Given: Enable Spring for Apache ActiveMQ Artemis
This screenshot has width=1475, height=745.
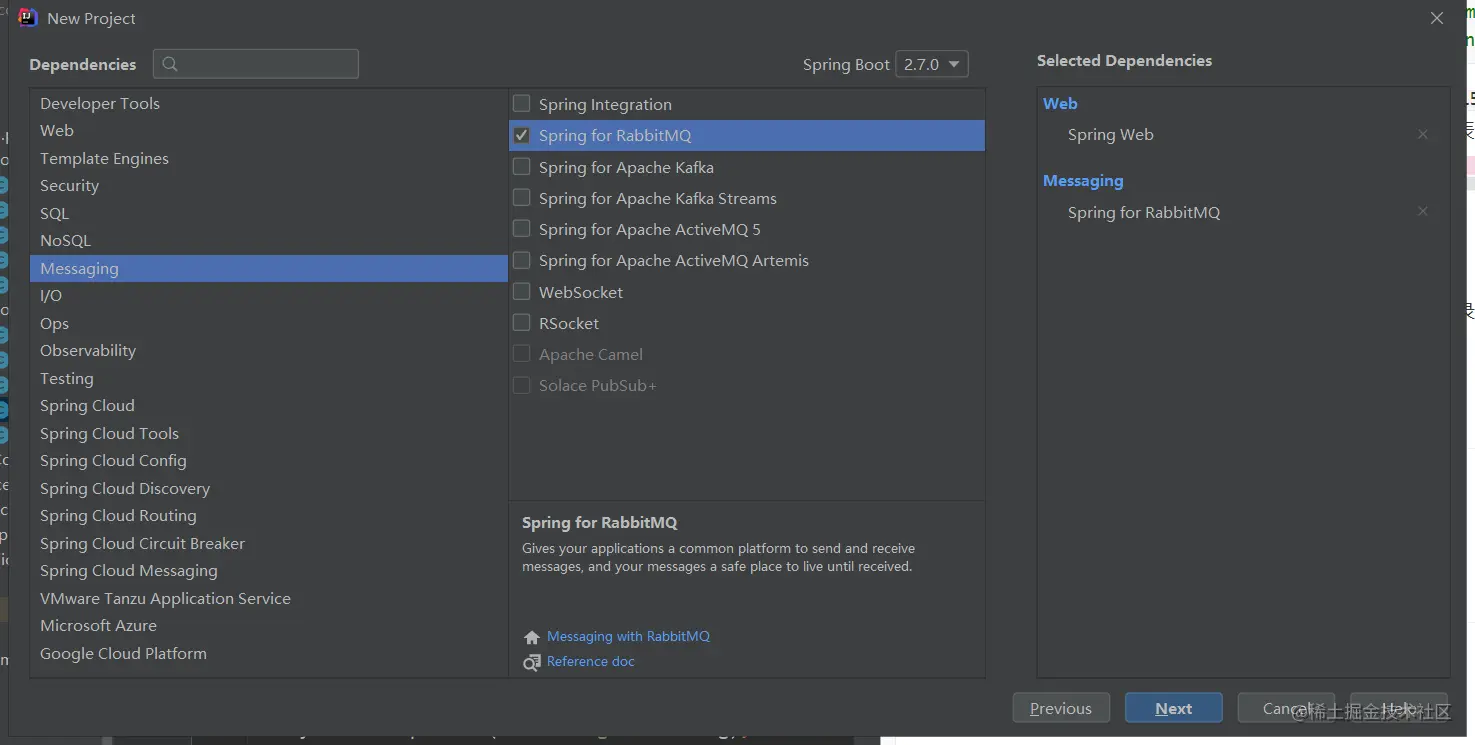Looking at the screenshot, I should pyautogui.click(x=521, y=260).
